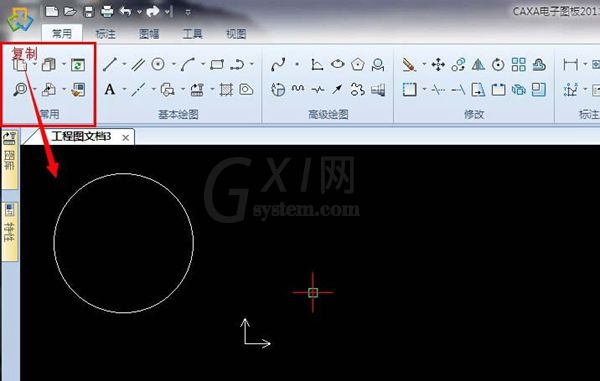
Task: Click the Print icon in the quick access bar
Action: click(107, 11)
